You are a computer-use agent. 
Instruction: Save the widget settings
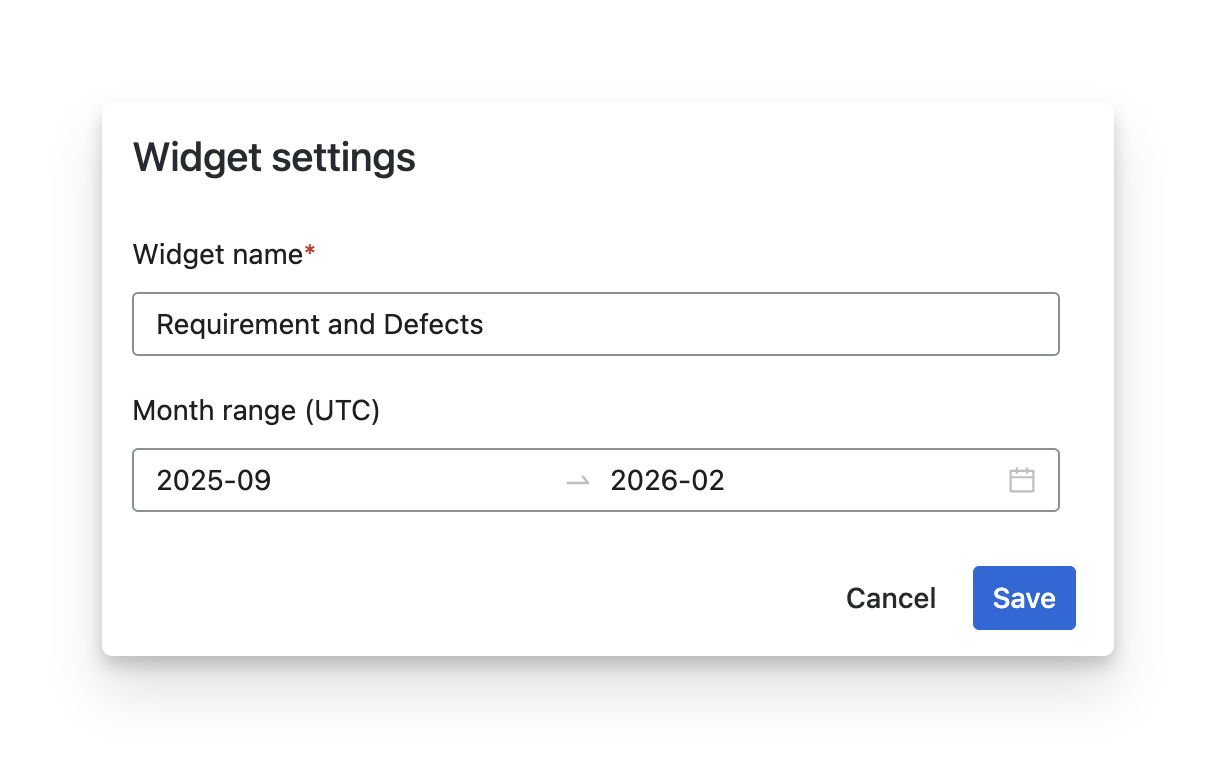[1023, 598]
